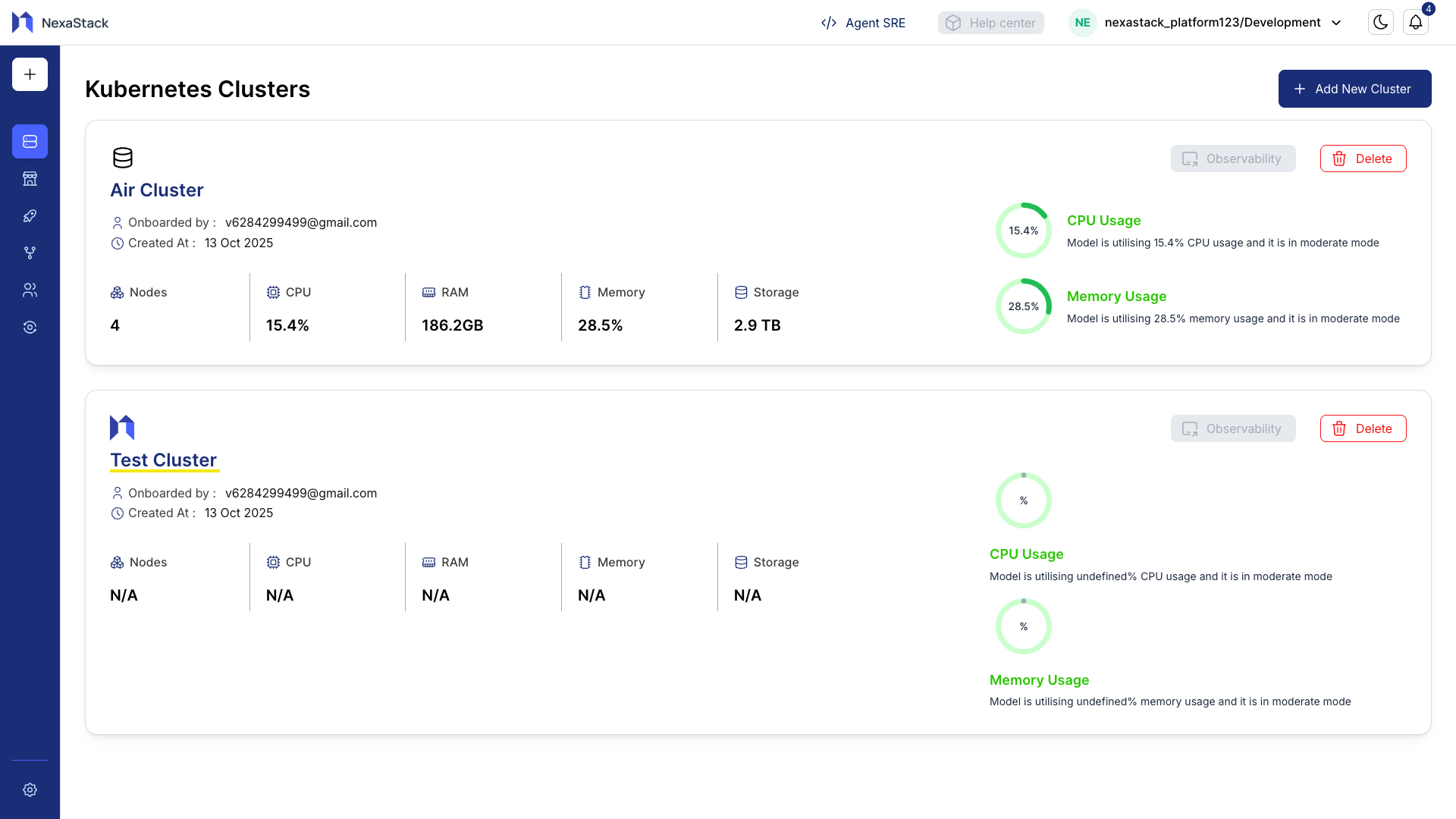Click the target icon at sidebar bottom section

[30, 327]
